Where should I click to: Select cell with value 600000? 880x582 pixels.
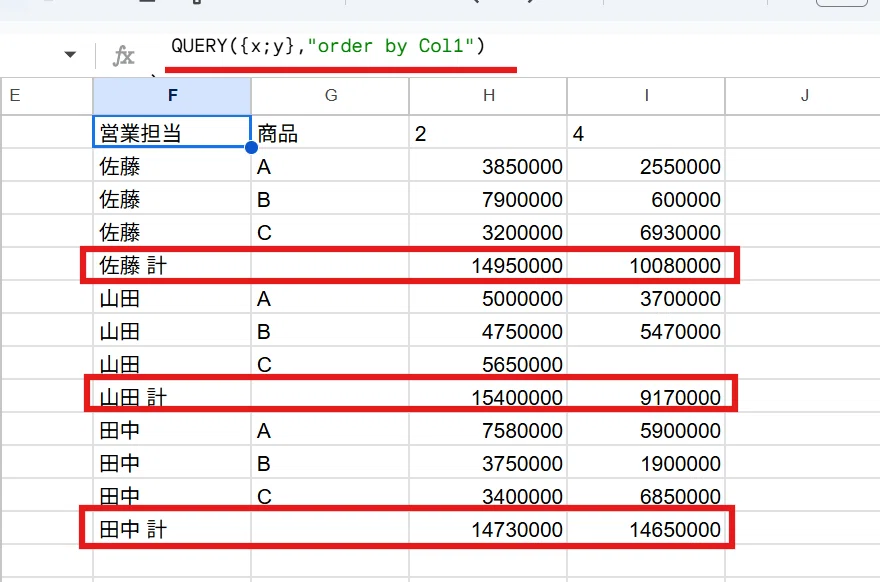coord(646,198)
